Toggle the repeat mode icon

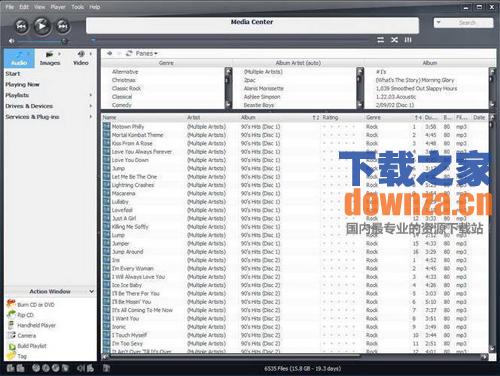(x=380, y=40)
